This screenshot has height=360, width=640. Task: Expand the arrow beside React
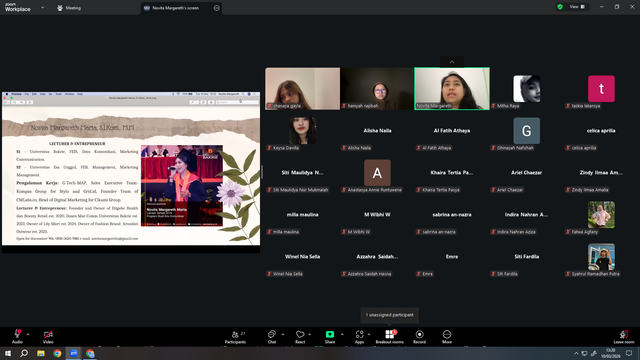tap(310, 334)
